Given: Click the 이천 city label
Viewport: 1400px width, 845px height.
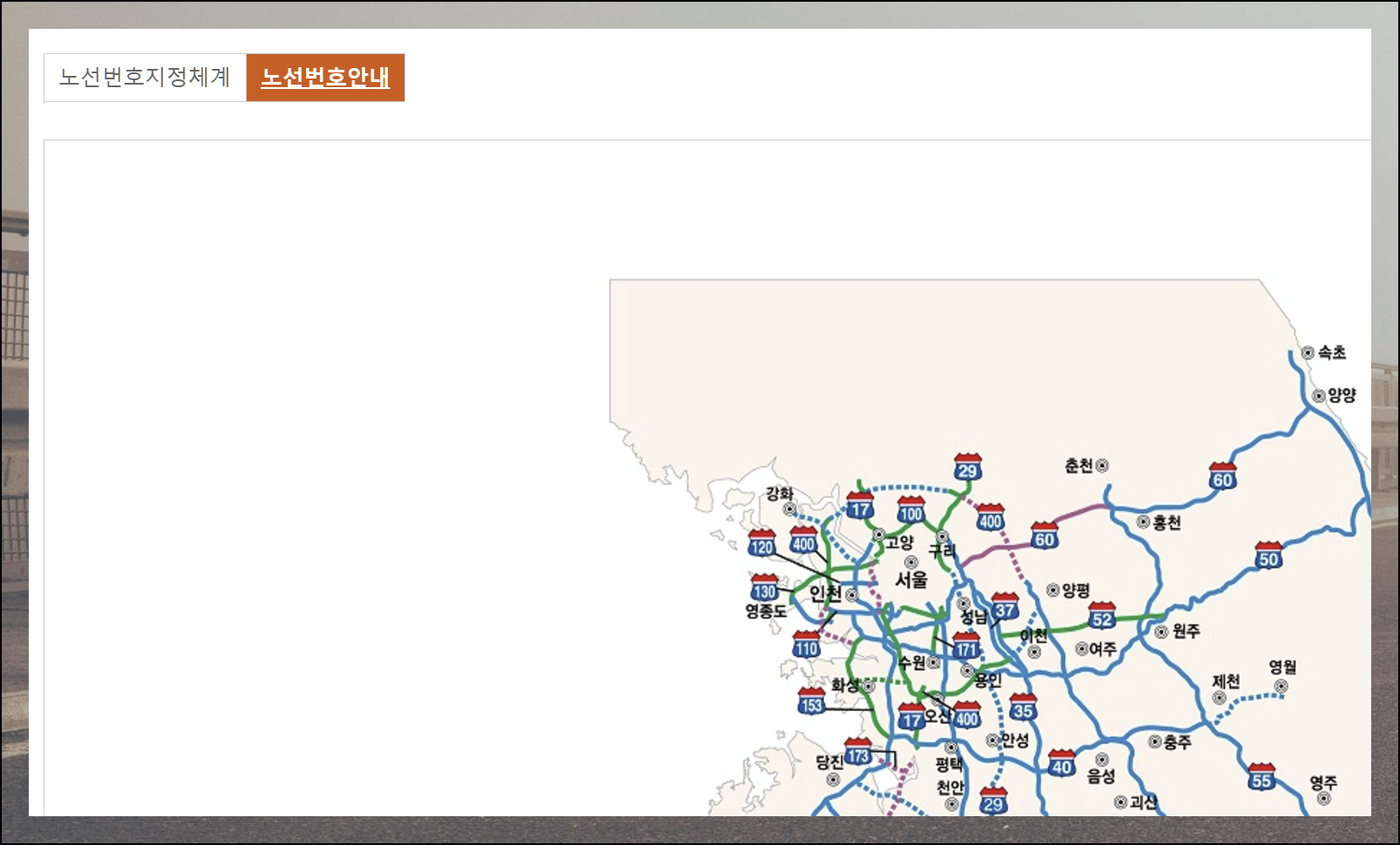Looking at the screenshot, I should tap(1033, 636).
